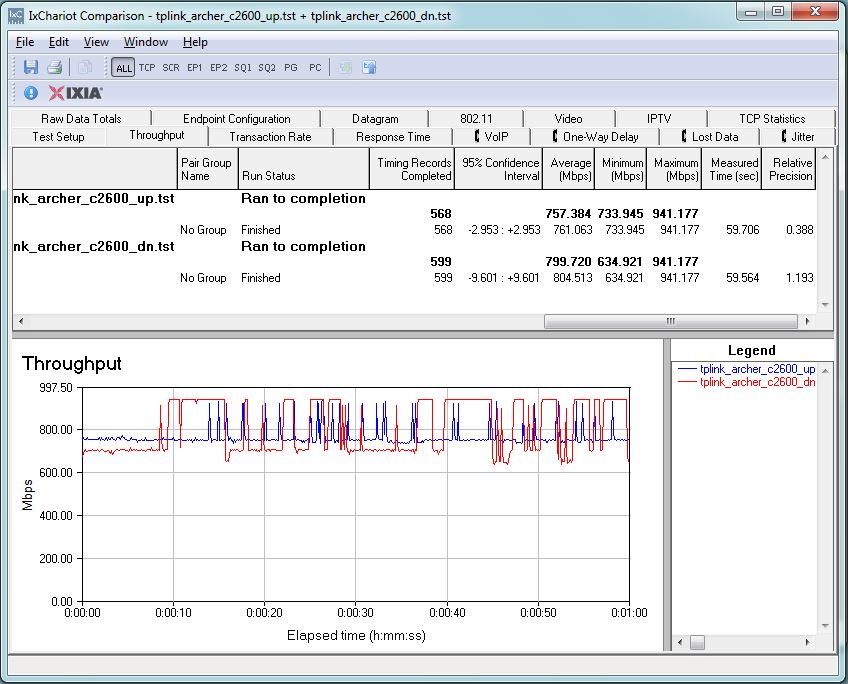This screenshot has height=684, width=848.
Task: Click the results table horizontal scrollbar thumb
Action: pyautogui.click(x=671, y=321)
